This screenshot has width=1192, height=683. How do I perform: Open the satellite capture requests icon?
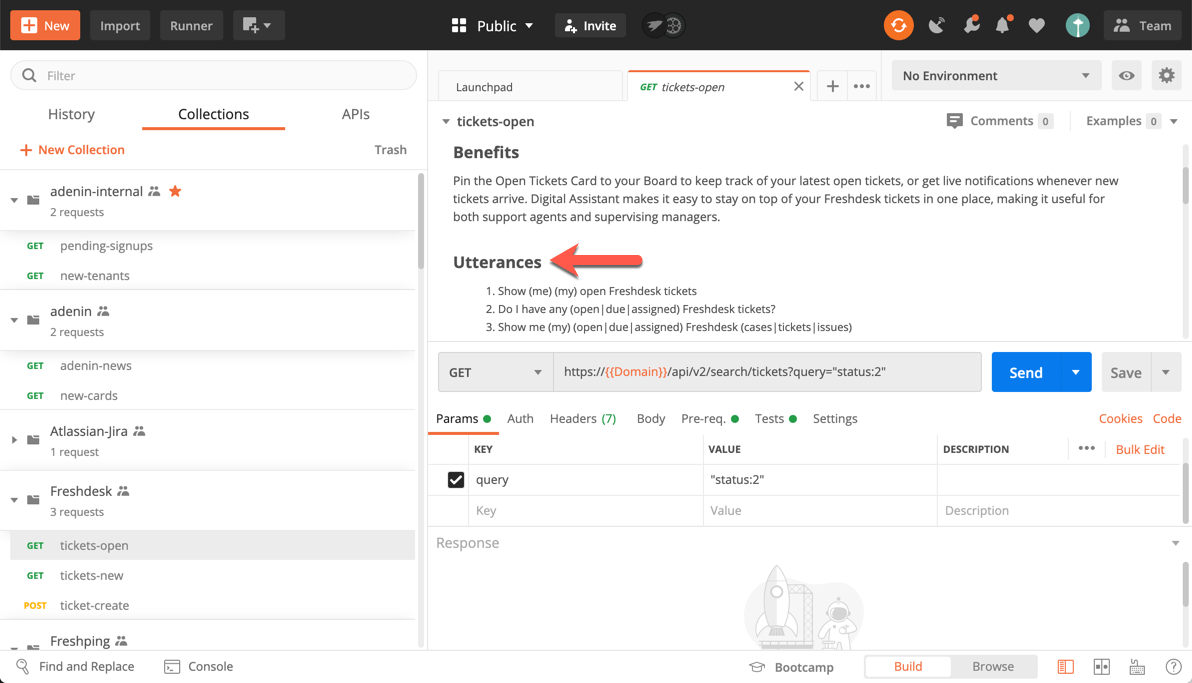point(937,25)
